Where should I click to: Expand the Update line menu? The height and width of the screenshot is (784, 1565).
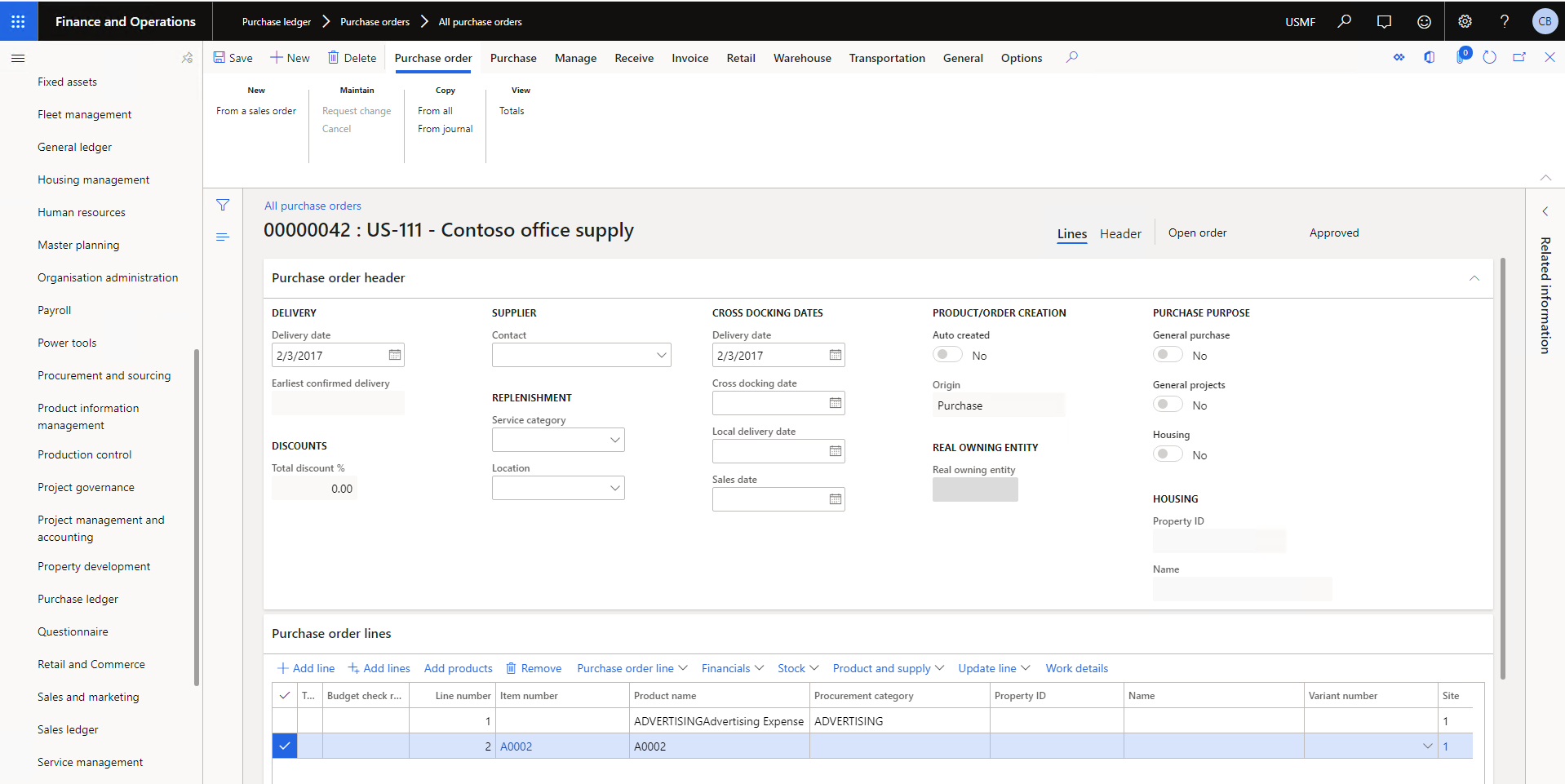tap(994, 668)
